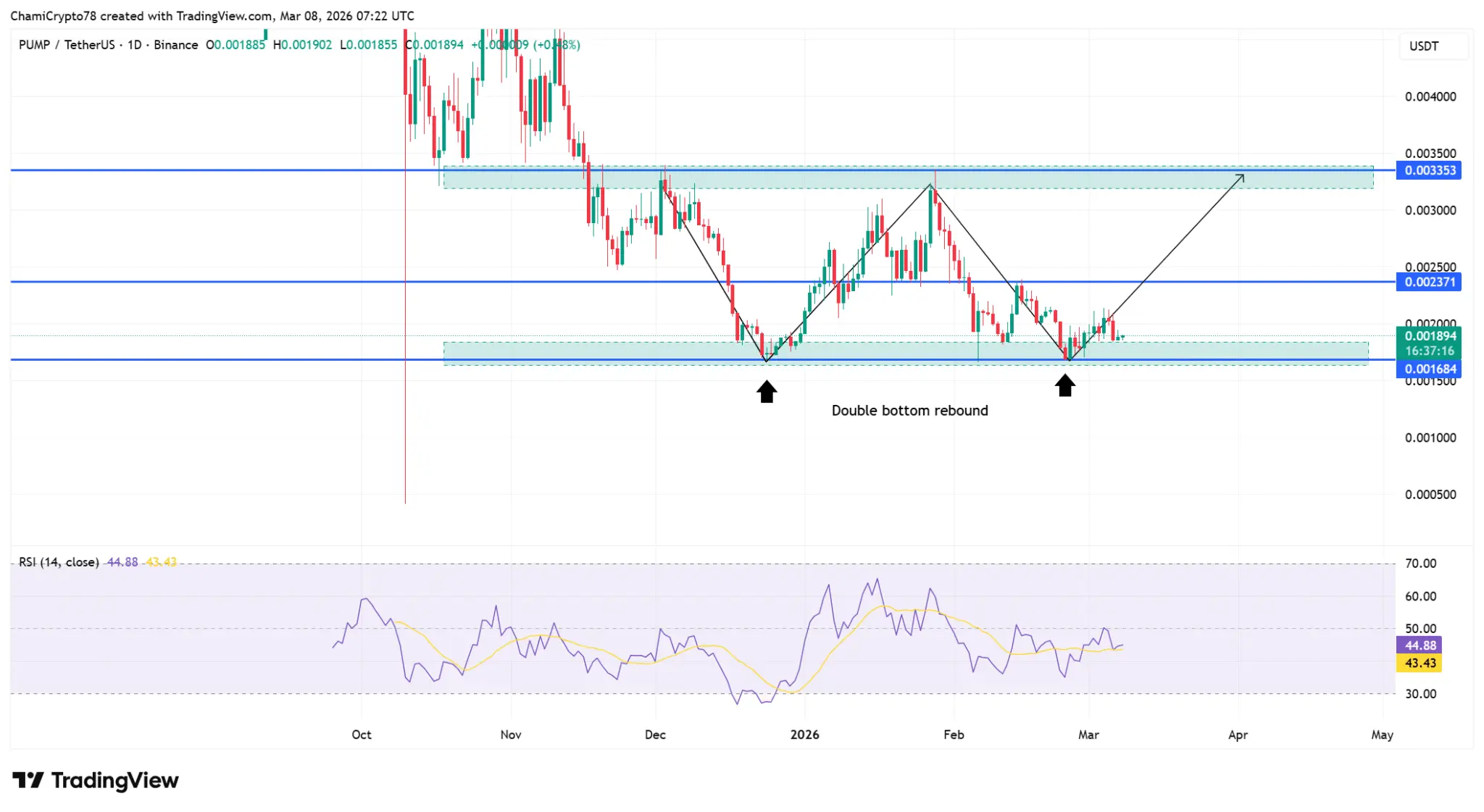1484x812 pixels.
Task: Click the 0.001684 support price label
Action: click(x=1429, y=369)
